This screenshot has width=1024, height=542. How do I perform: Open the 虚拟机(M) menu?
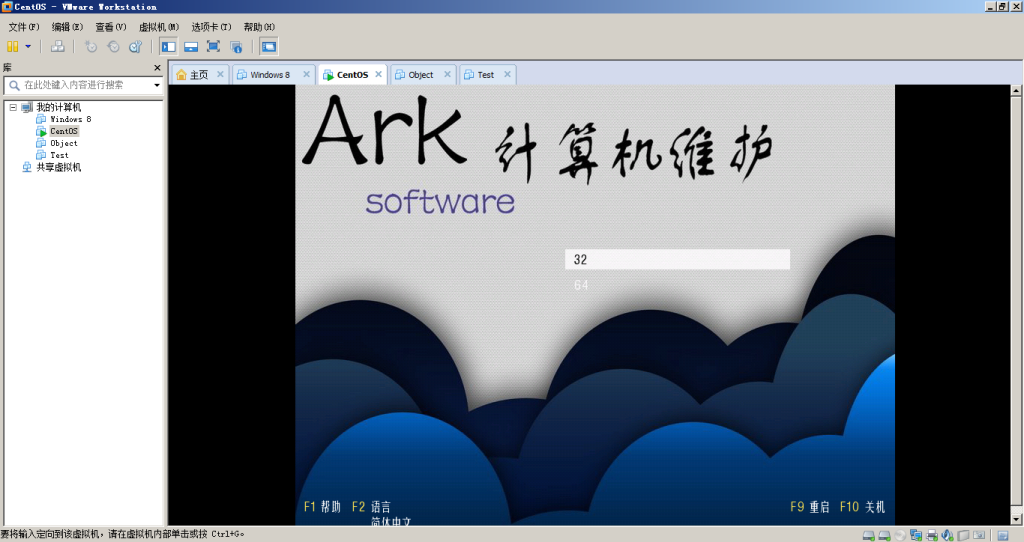click(159, 27)
